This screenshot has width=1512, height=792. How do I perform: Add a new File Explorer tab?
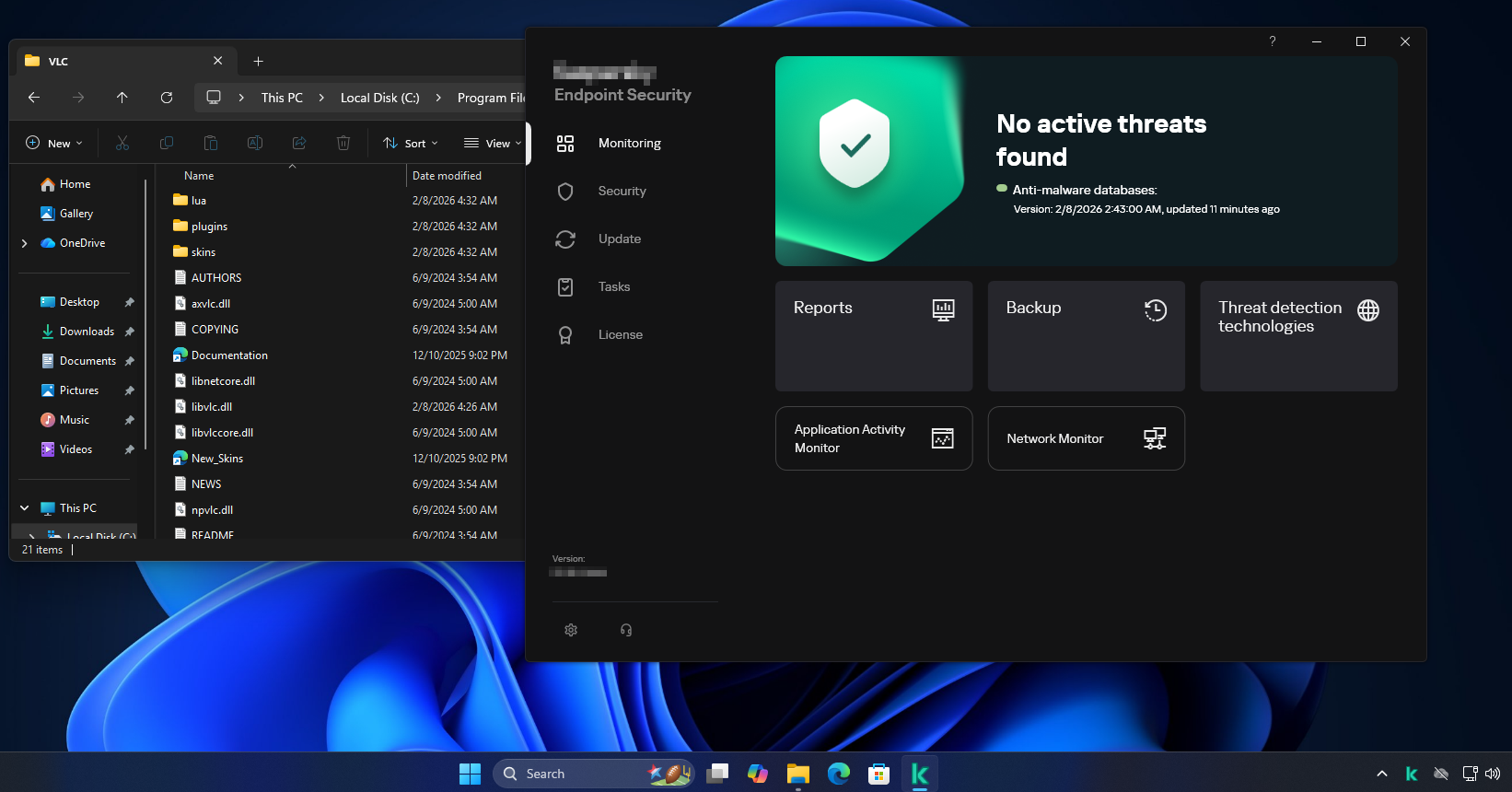click(x=259, y=61)
